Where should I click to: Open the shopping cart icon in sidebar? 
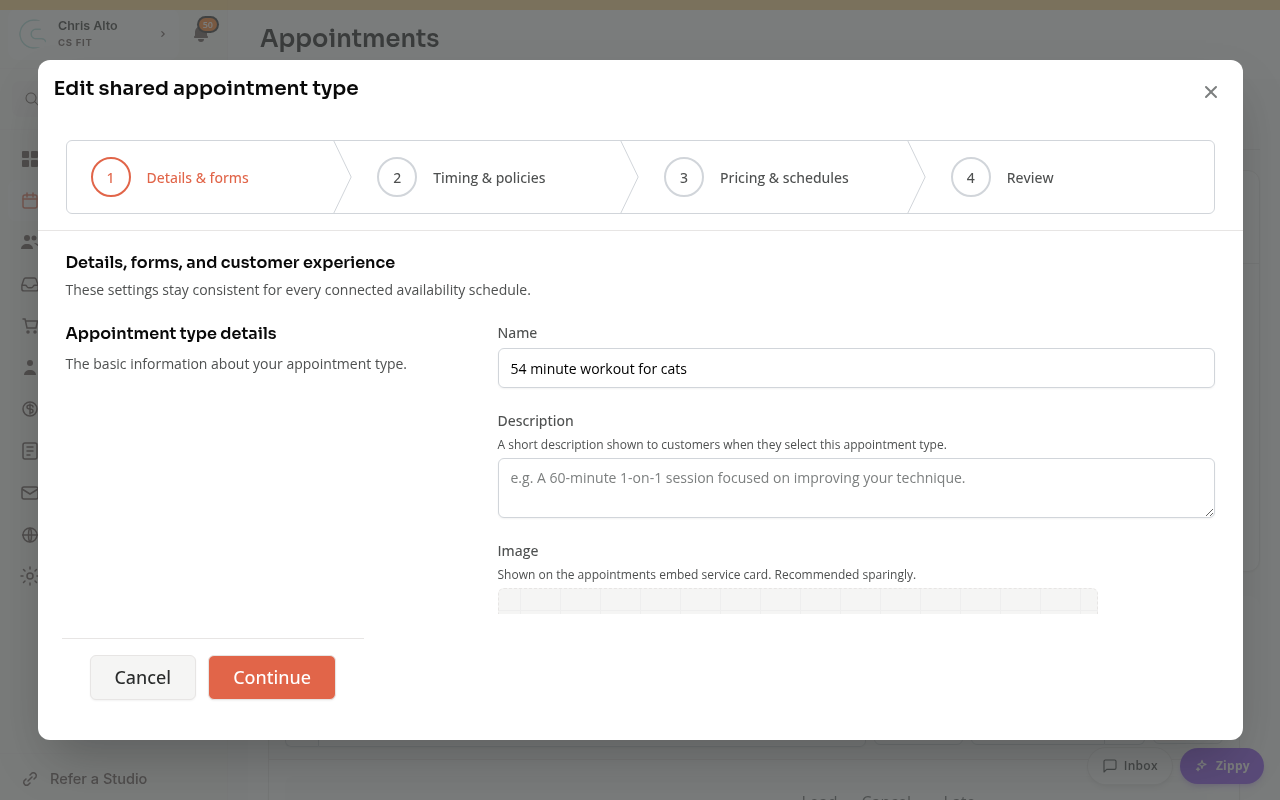[x=30, y=326]
